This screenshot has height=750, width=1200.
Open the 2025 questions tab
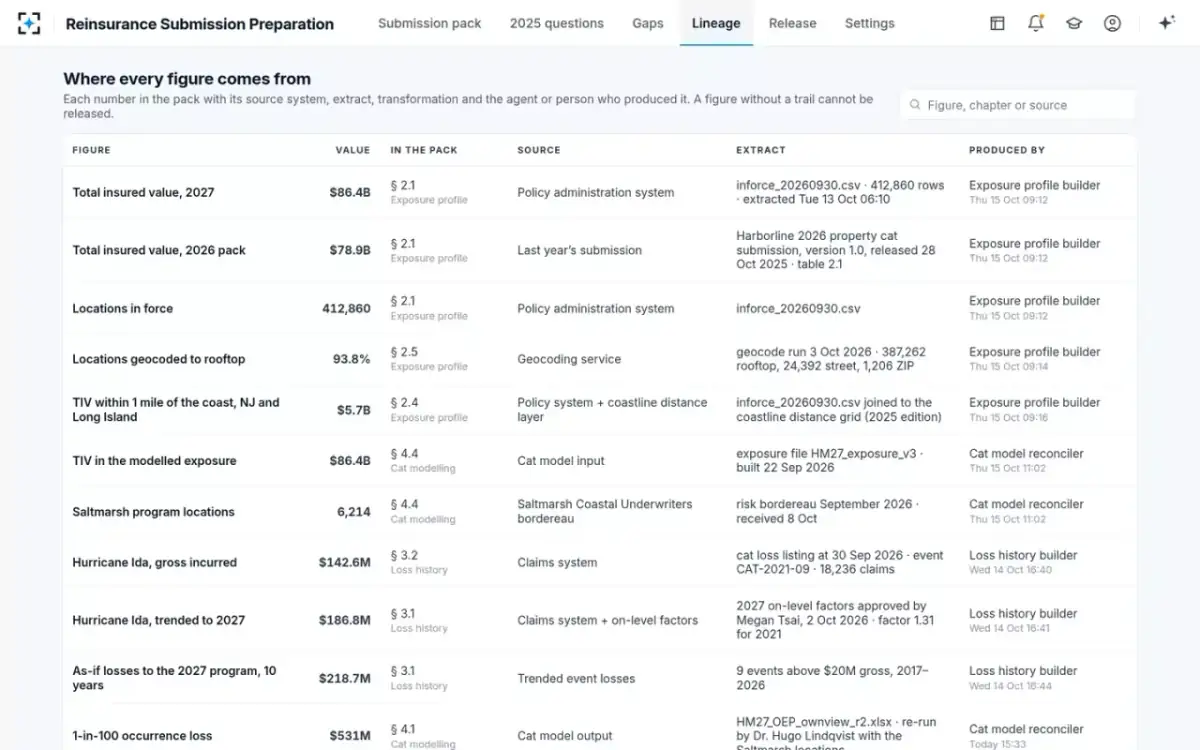point(557,23)
